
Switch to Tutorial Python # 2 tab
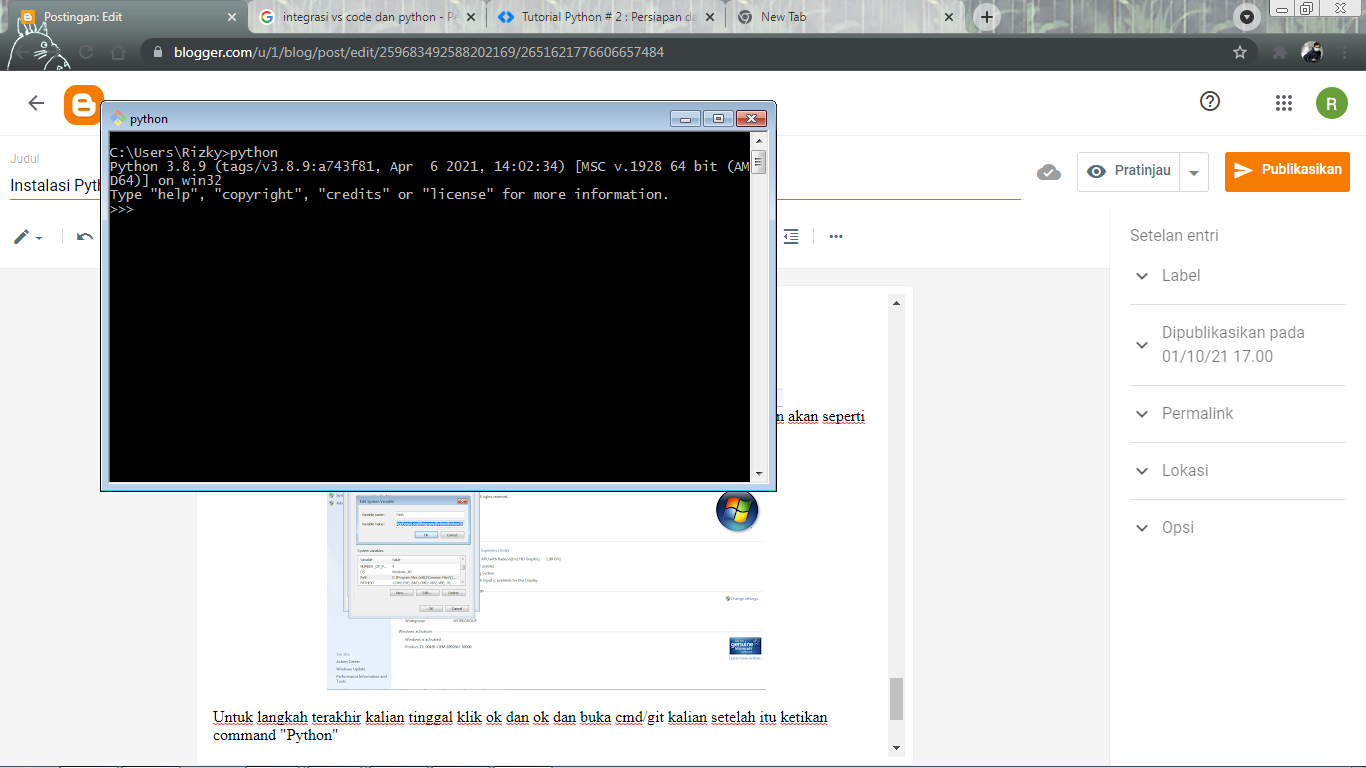click(x=607, y=17)
